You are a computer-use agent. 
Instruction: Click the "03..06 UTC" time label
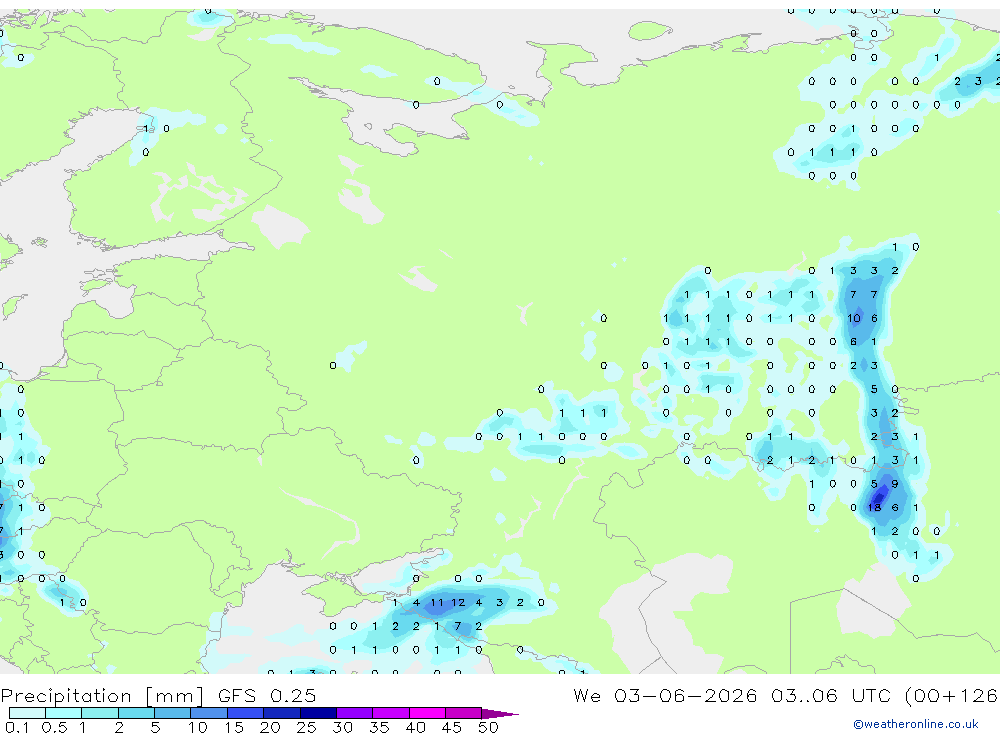coord(830,695)
